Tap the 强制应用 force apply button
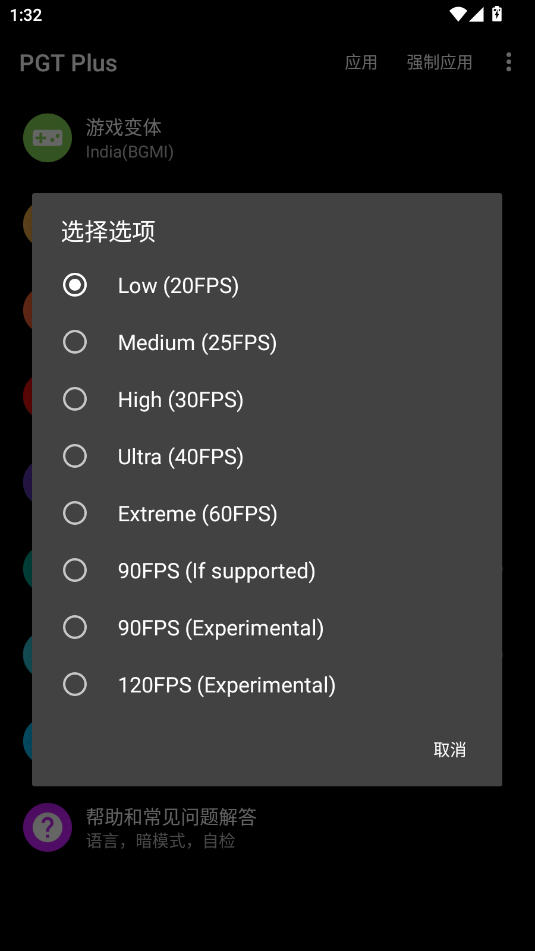Screen dimensions: 535x951 (x=439, y=62)
